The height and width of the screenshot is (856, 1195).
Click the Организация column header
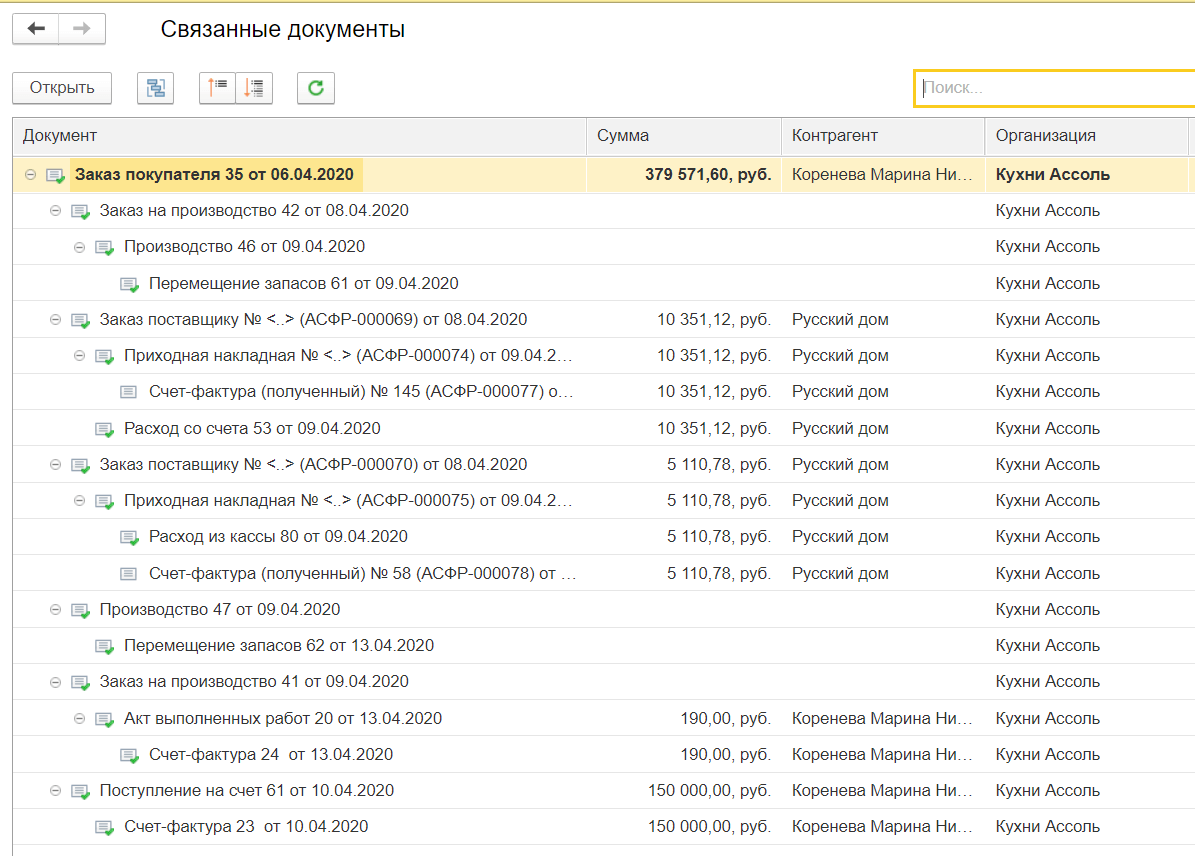[1087, 136]
